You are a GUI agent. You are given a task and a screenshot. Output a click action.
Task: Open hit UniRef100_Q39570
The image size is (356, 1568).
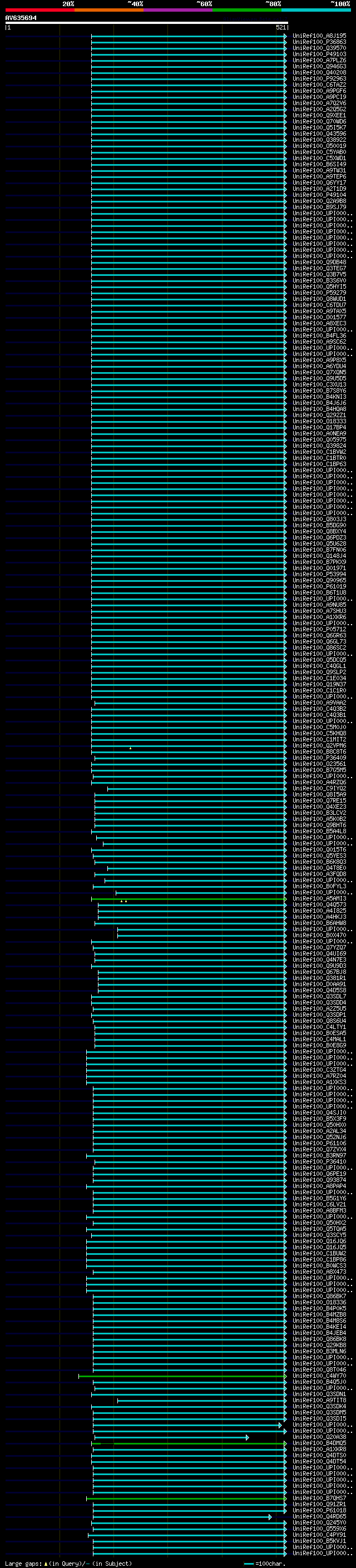(x=319, y=48)
